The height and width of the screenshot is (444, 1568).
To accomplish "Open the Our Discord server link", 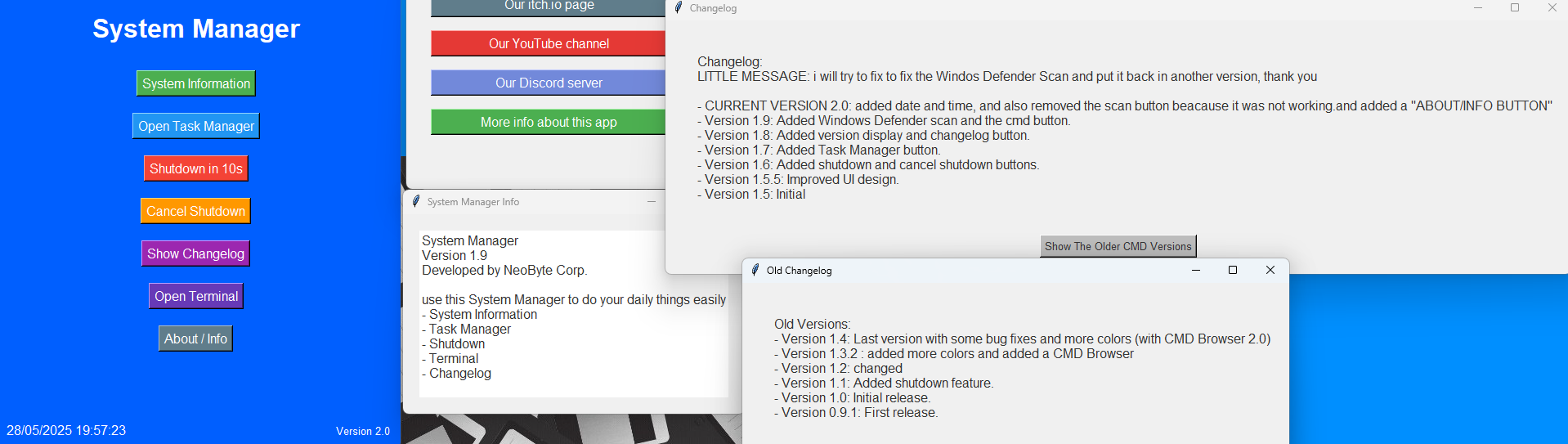I will coord(549,83).
